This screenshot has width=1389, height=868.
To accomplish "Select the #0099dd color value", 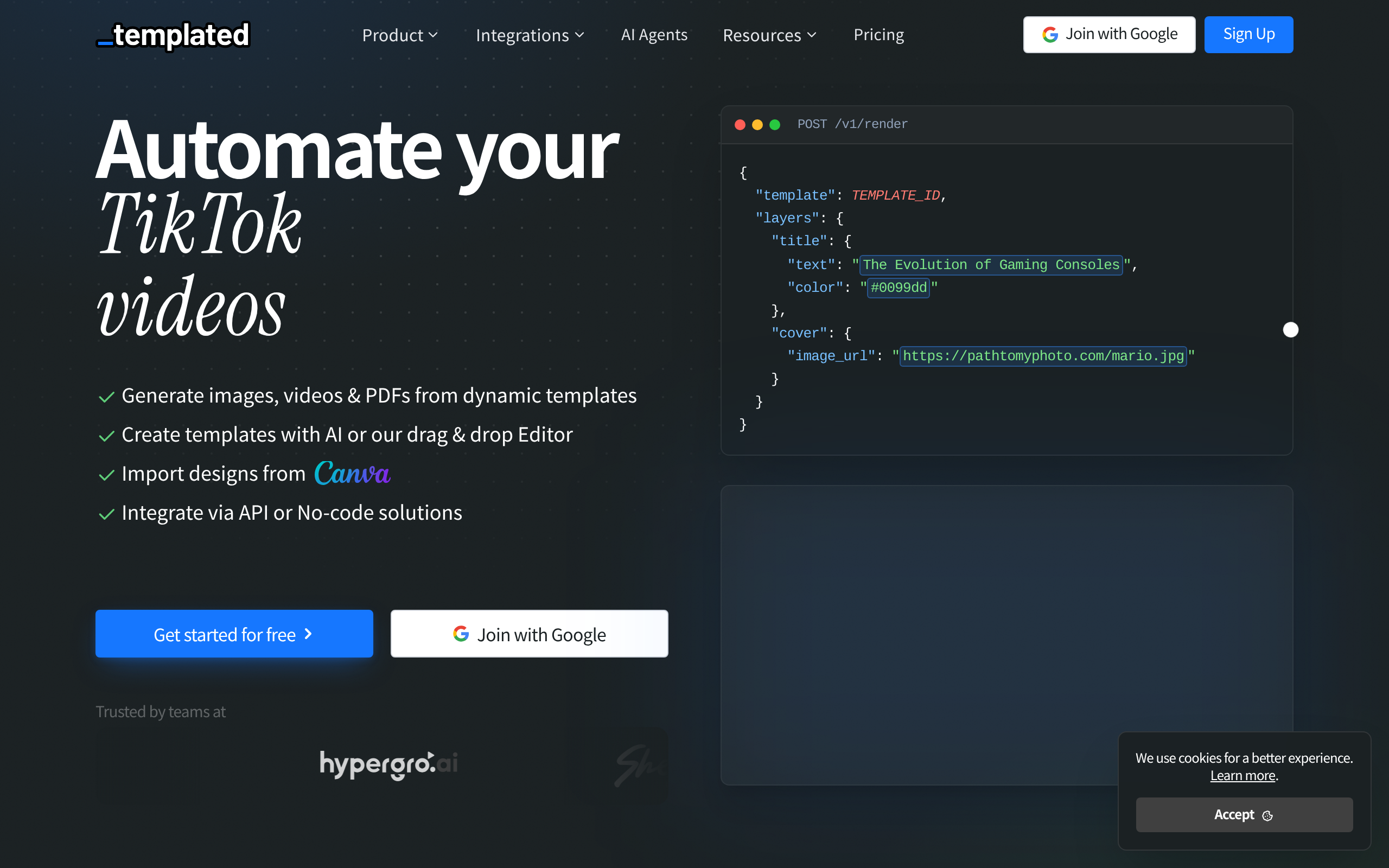I will pyautogui.click(x=899, y=288).
